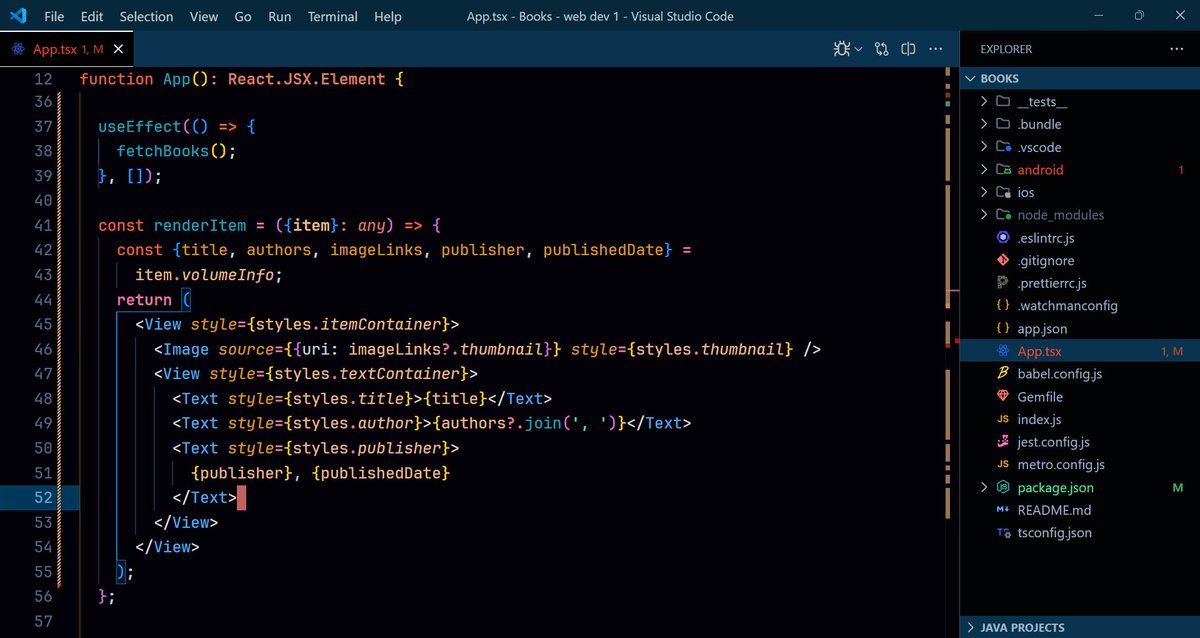Click the ruby gem icon beside Gemfile
The height and width of the screenshot is (638, 1200).
[1003, 397]
